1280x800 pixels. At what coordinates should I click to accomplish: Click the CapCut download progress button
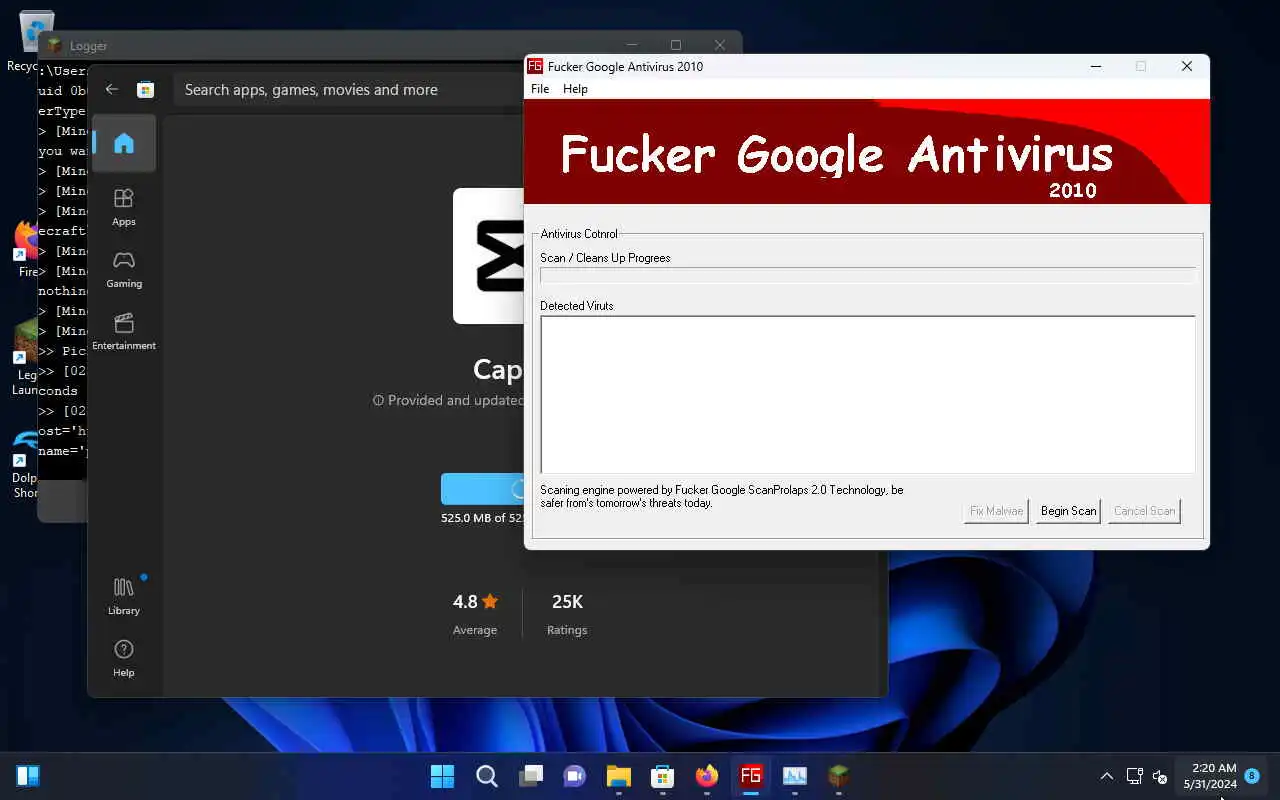[x=483, y=489]
